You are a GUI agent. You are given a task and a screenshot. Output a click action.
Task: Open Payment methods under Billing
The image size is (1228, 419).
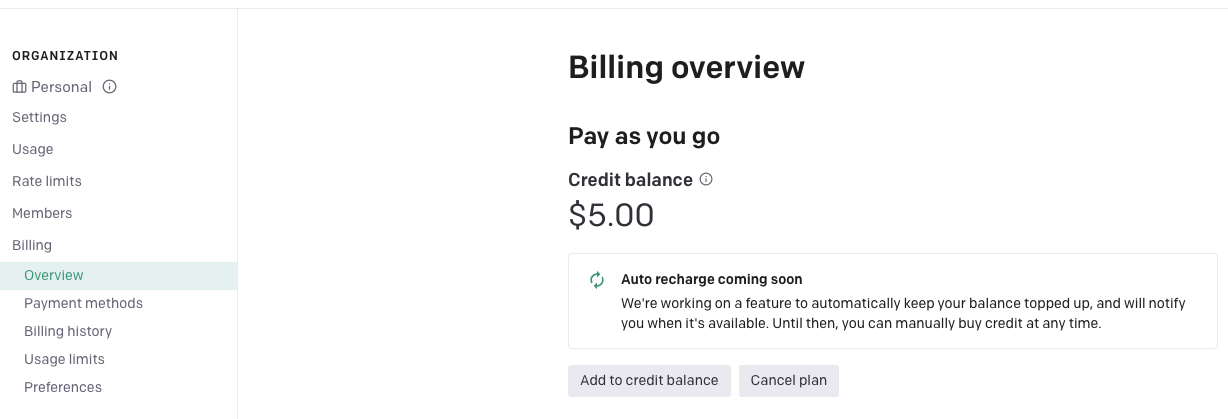[83, 303]
